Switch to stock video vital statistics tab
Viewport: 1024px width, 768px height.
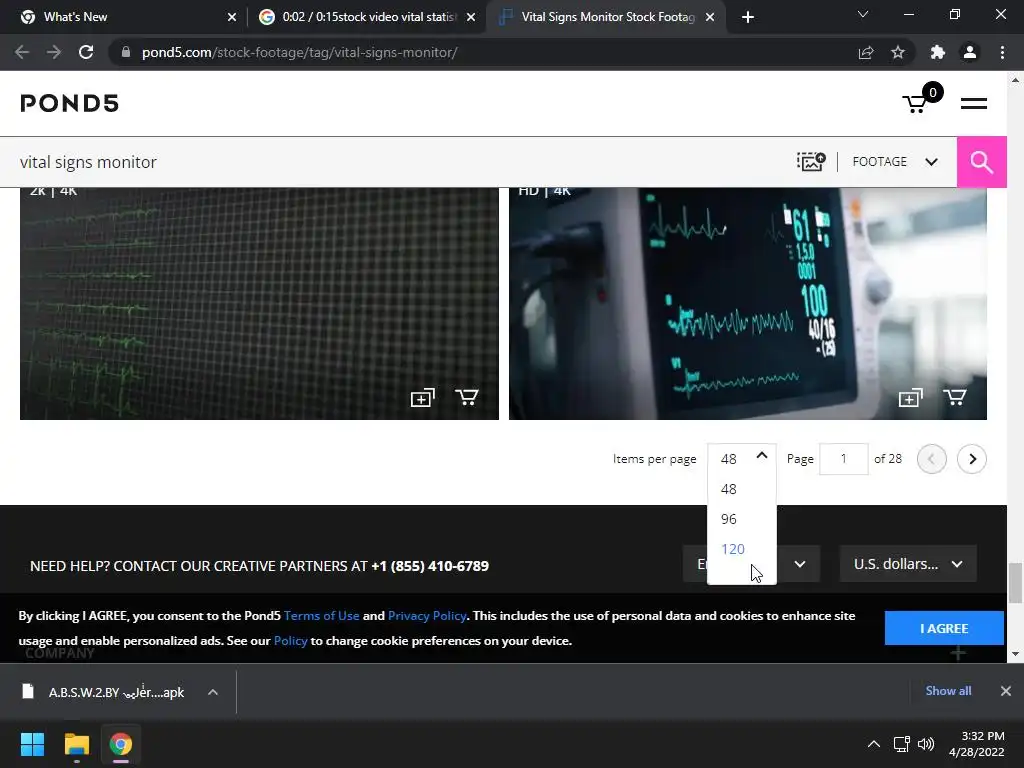367,17
